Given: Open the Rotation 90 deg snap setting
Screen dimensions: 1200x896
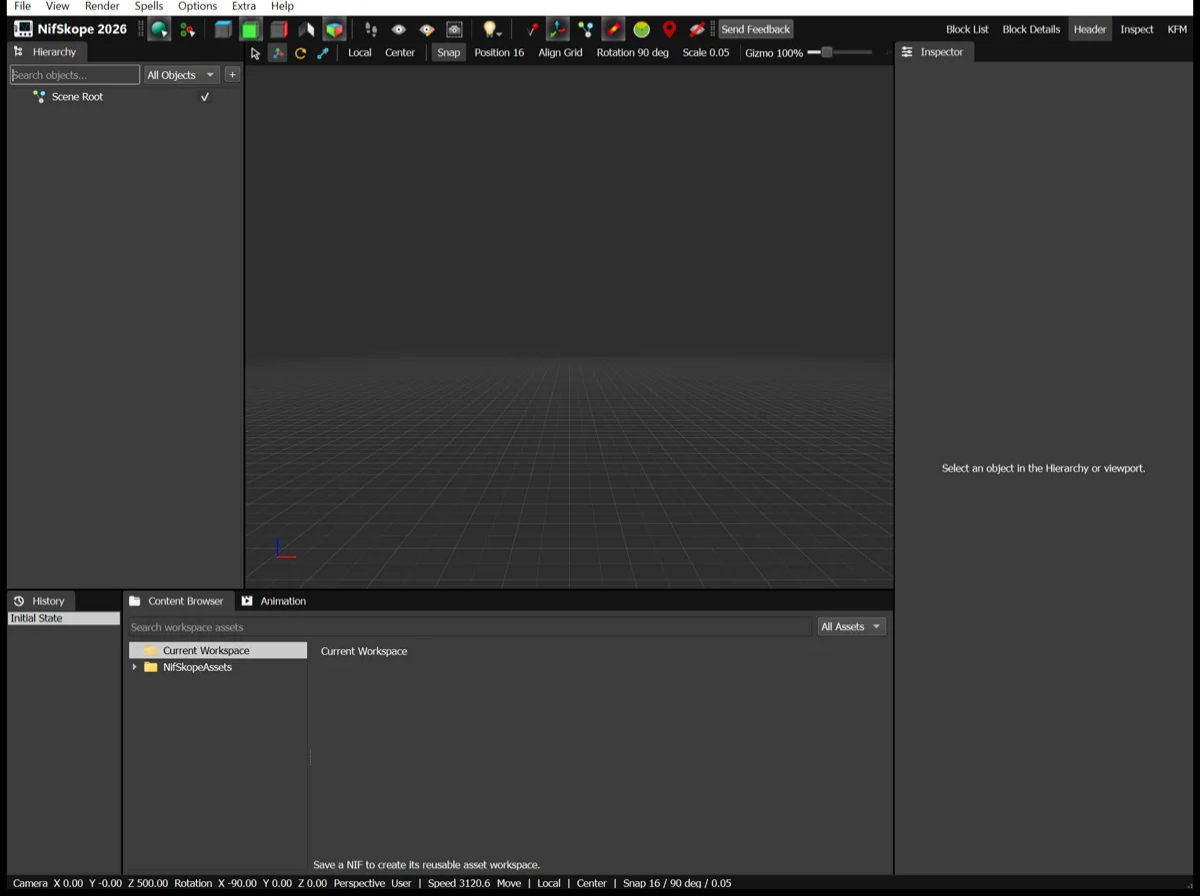Looking at the screenshot, I should point(633,53).
